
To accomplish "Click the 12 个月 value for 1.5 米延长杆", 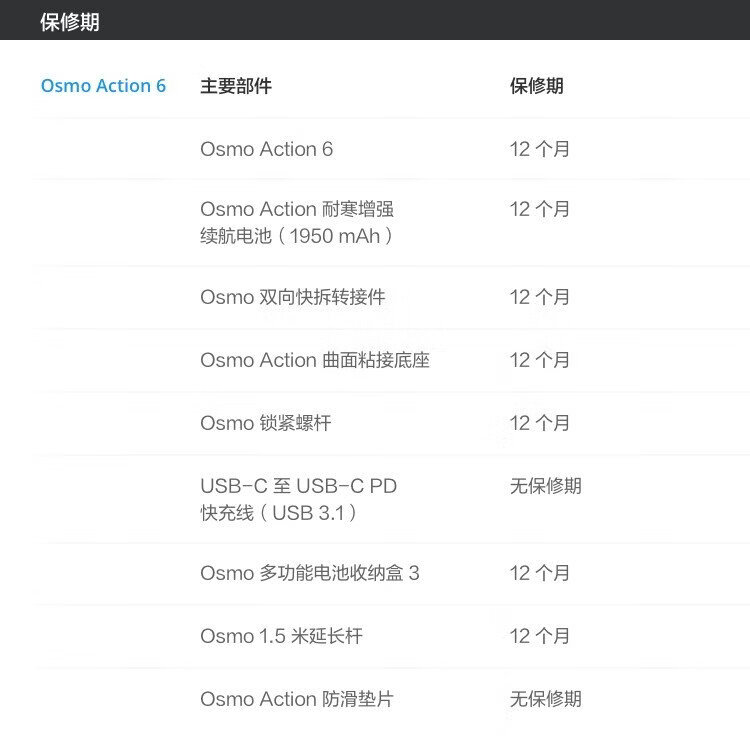I will pos(540,636).
